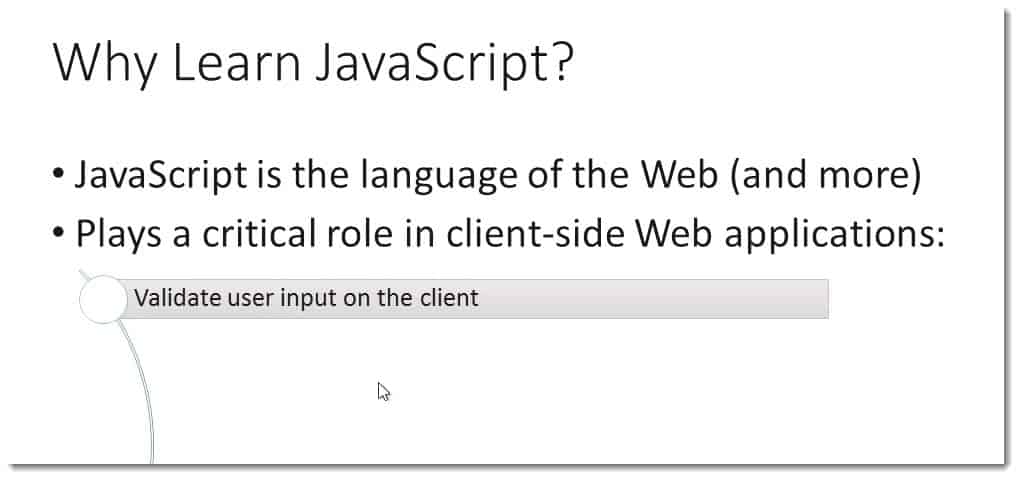Viewport: 1019px width, 479px height.
Task: Click the bullet dot before "JavaScript is the language"
Action: (59, 176)
